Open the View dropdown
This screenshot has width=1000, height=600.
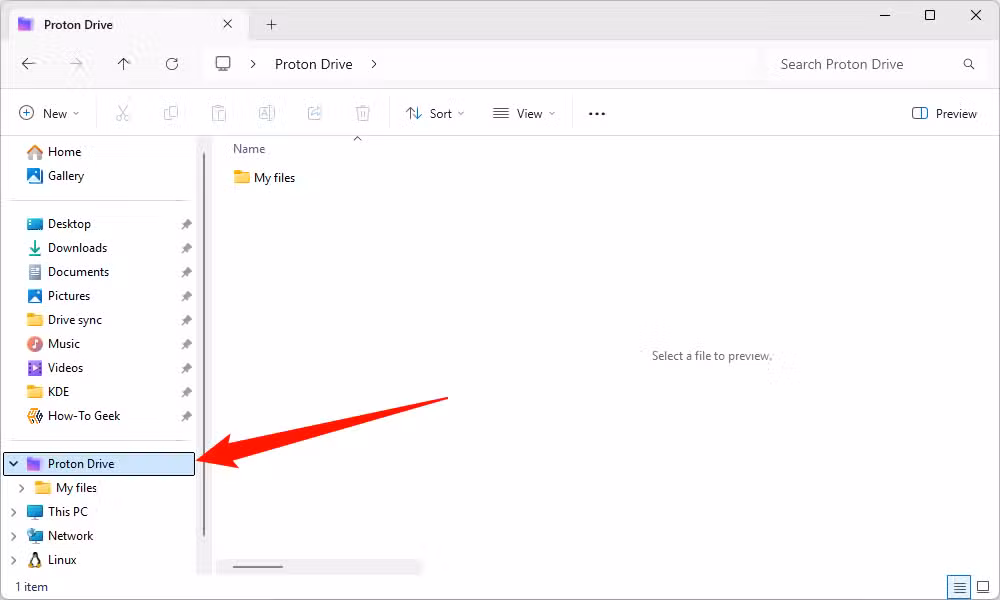coord(524,113)
